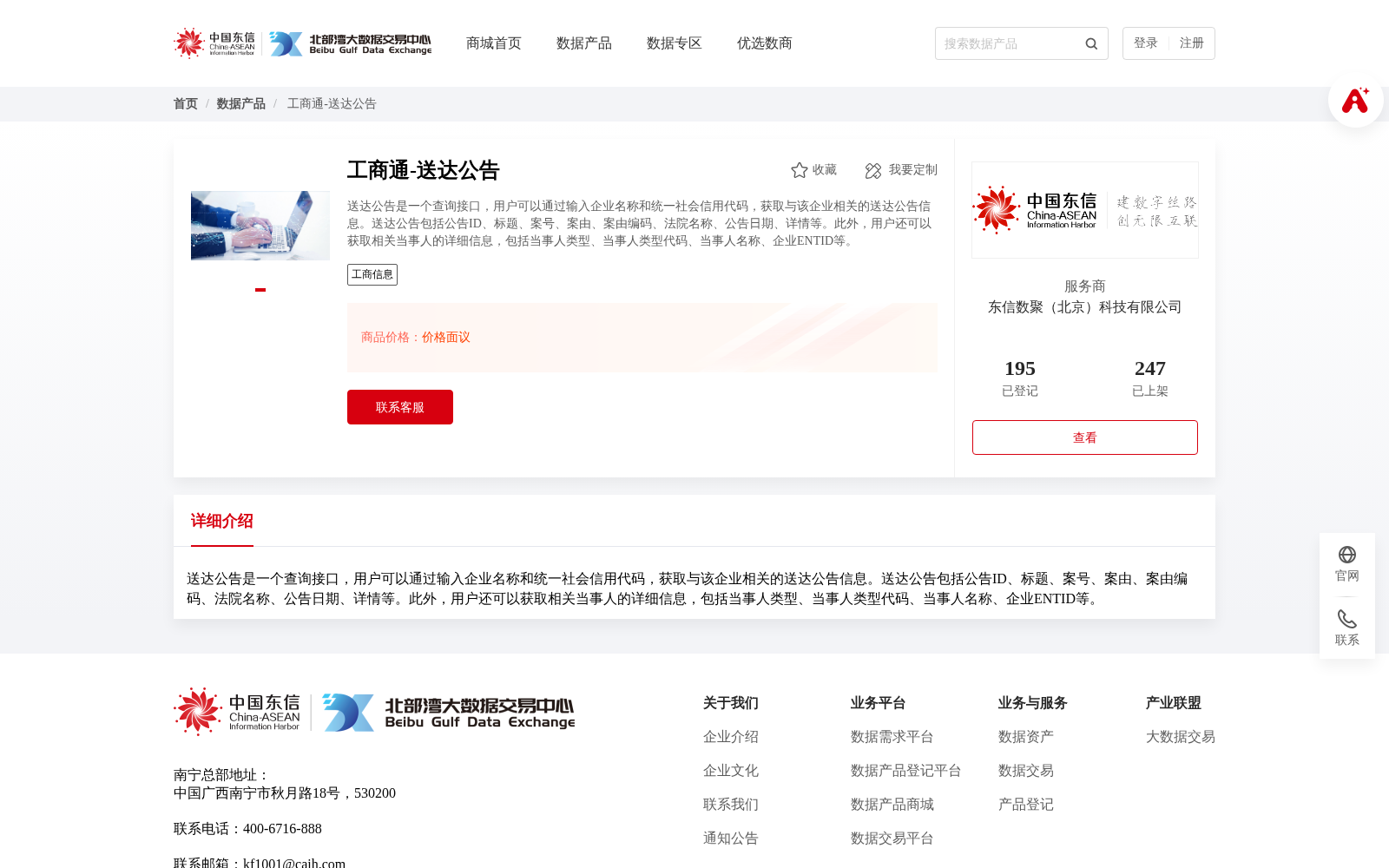Click the footer phone number 400-6716-888
This screenshot has width=1389, height=868.
point(282,829)
